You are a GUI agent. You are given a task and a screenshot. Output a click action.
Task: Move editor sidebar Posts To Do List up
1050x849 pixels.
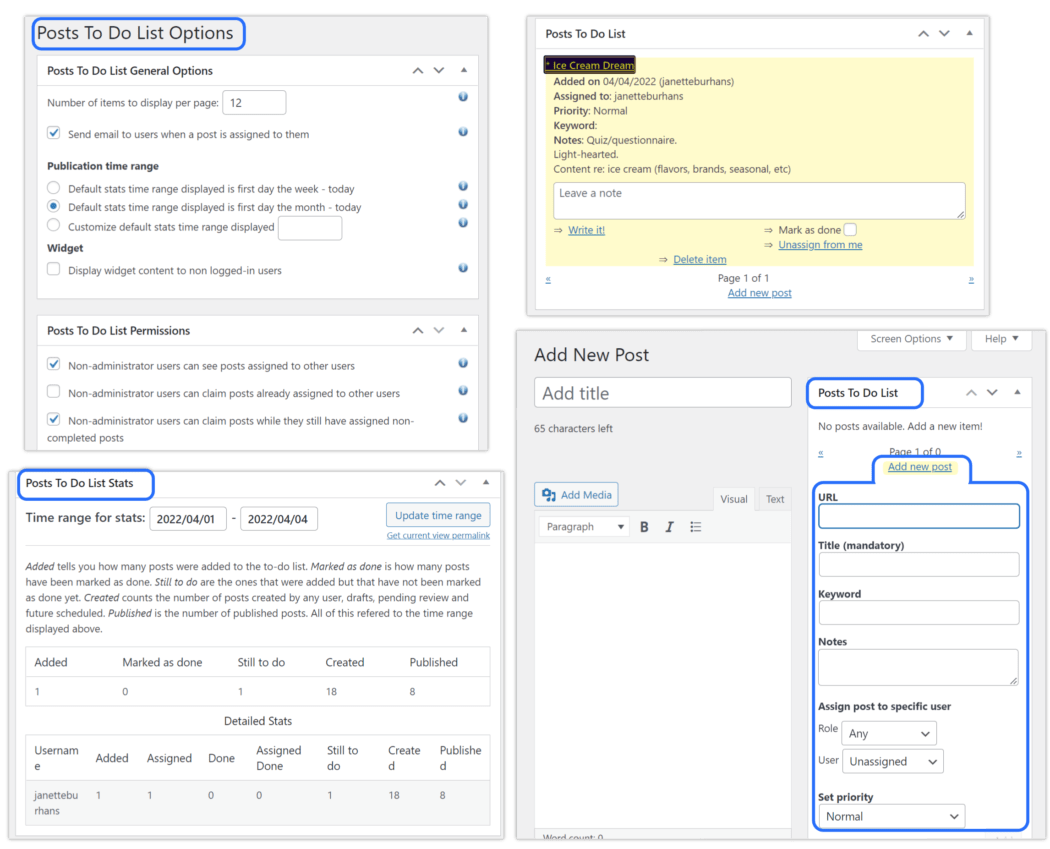(x=971, y=393)
